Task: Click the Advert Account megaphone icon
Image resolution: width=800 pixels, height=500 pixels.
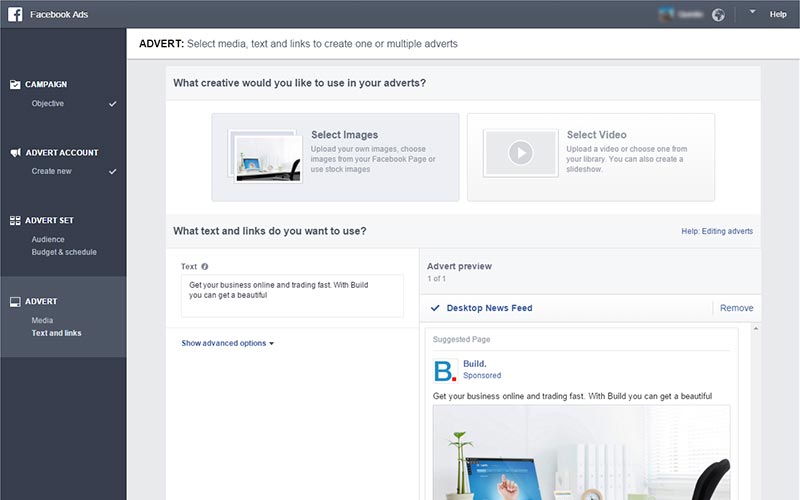Action: (x=15, y=153)
